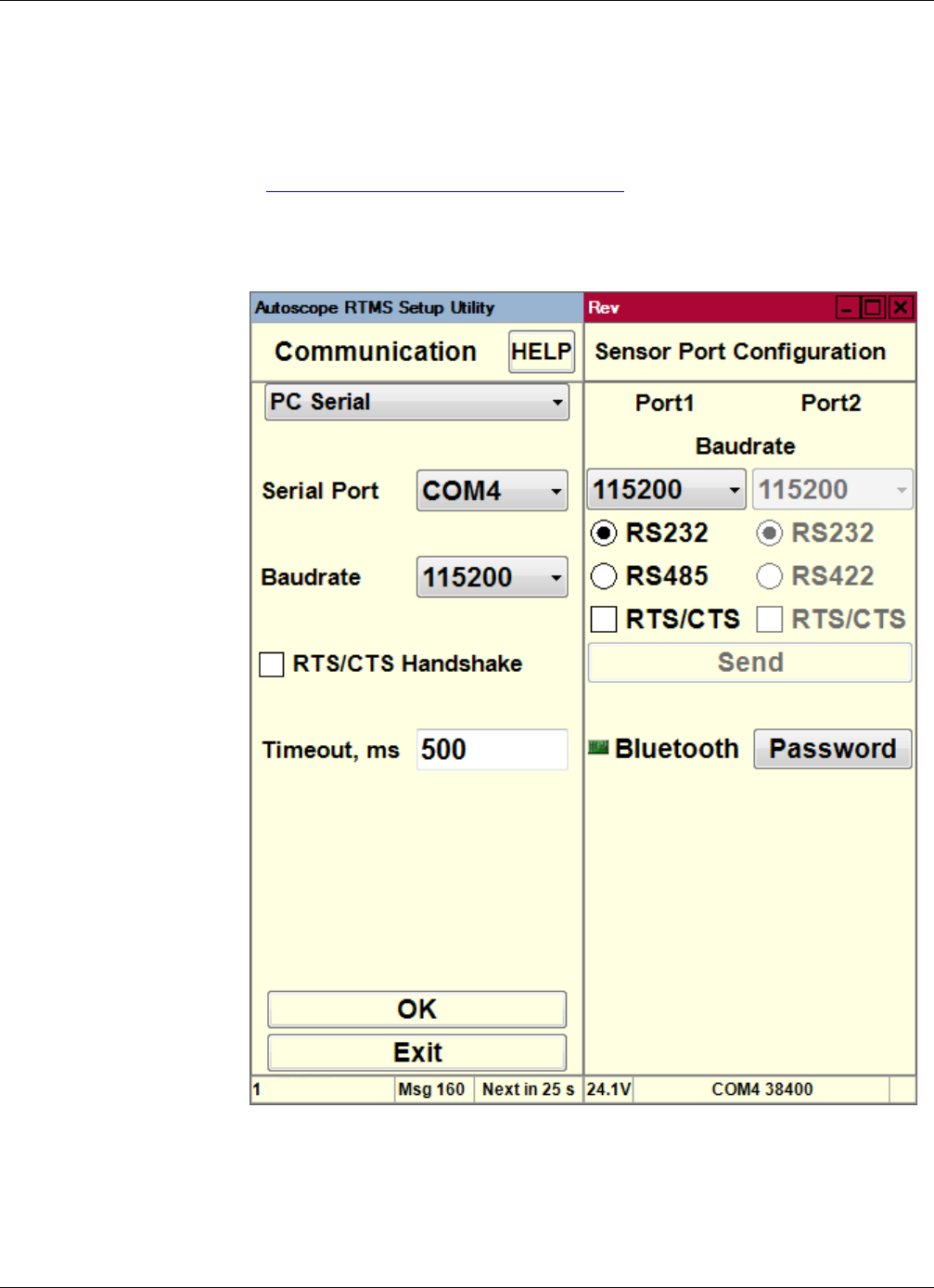This screenshot has width=934, height=1288.
Task: Click the Autoscope RTMS Setup Utility title
Action: pyautogui.click(x=375, y=307)
